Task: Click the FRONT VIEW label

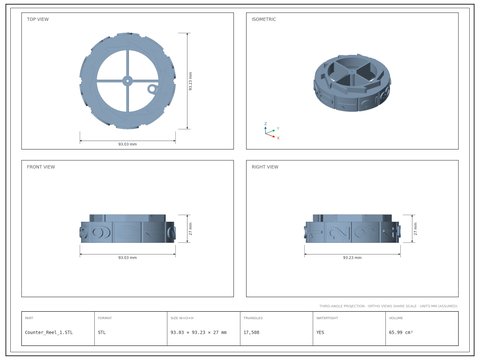Action: point(41,167)
